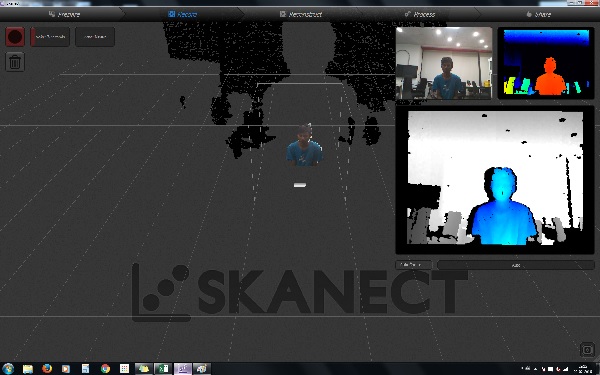This screenshot has width=600, height=375.
Task: Launch Firefox from the taskbar
Action: (47, 368)
